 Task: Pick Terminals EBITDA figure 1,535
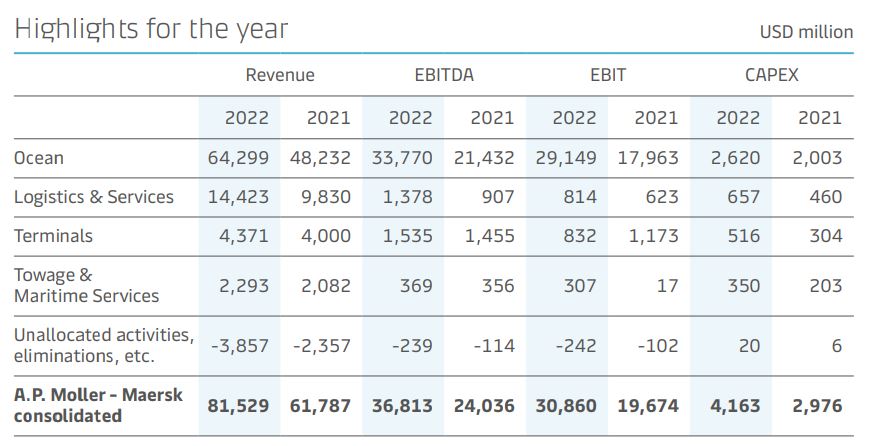[408, 236]
